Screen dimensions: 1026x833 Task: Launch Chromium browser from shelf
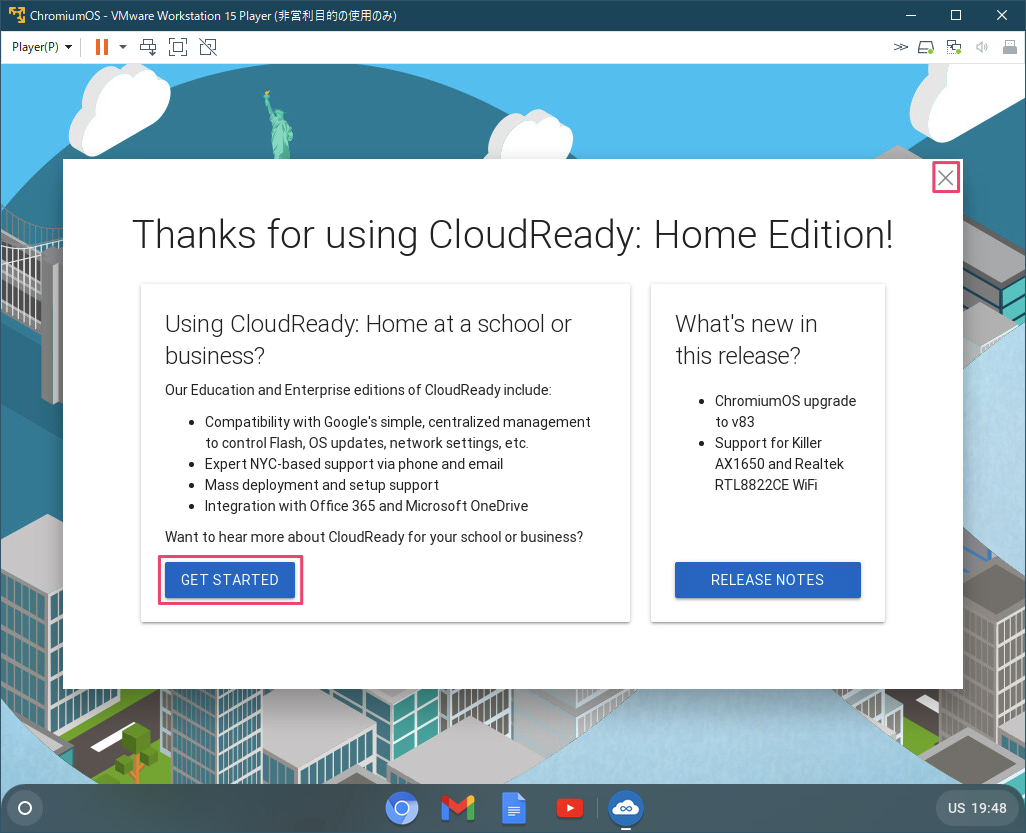click(x=402, y=809)
